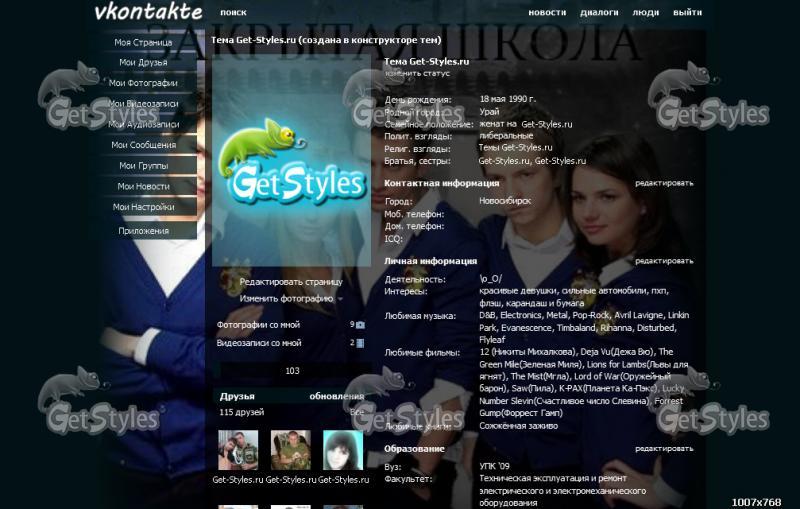Screen dimensions: 800x509
Task: Click the D&B music interest
Action: coord(487,315)
